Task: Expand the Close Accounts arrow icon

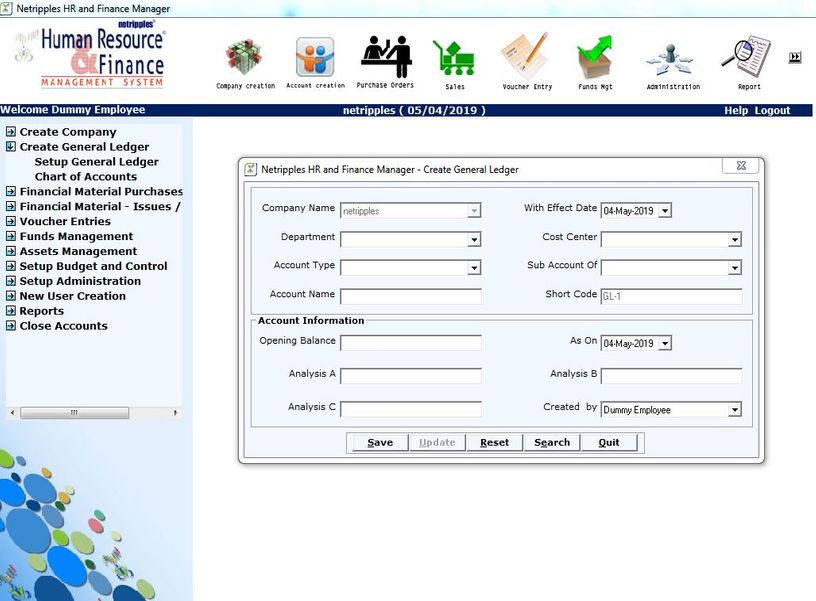Action: coord(10,326)
